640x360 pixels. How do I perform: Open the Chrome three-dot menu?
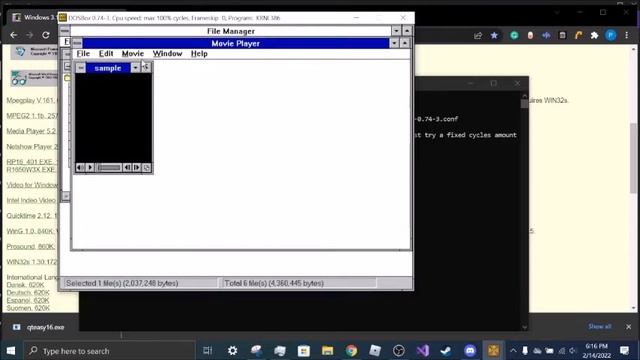coord(627,36)
